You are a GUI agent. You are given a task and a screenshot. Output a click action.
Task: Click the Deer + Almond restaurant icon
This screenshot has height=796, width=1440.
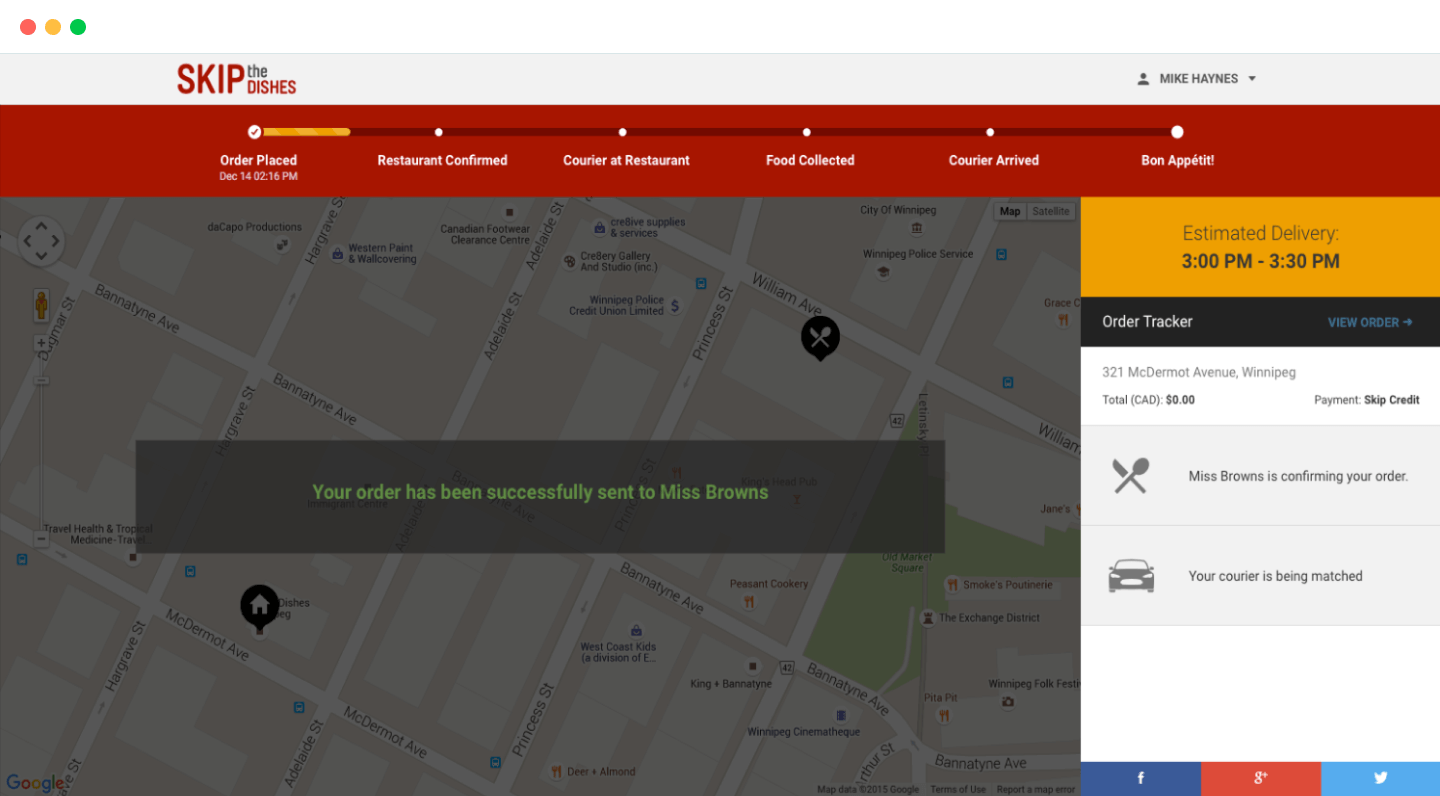tap(557, 772)
